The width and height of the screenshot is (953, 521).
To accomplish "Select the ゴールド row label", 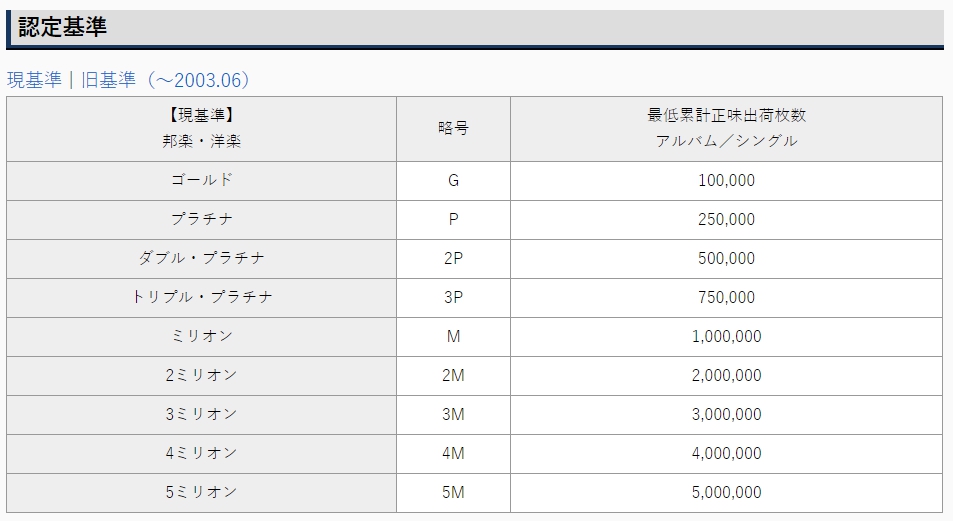I will tap(201, 181).
